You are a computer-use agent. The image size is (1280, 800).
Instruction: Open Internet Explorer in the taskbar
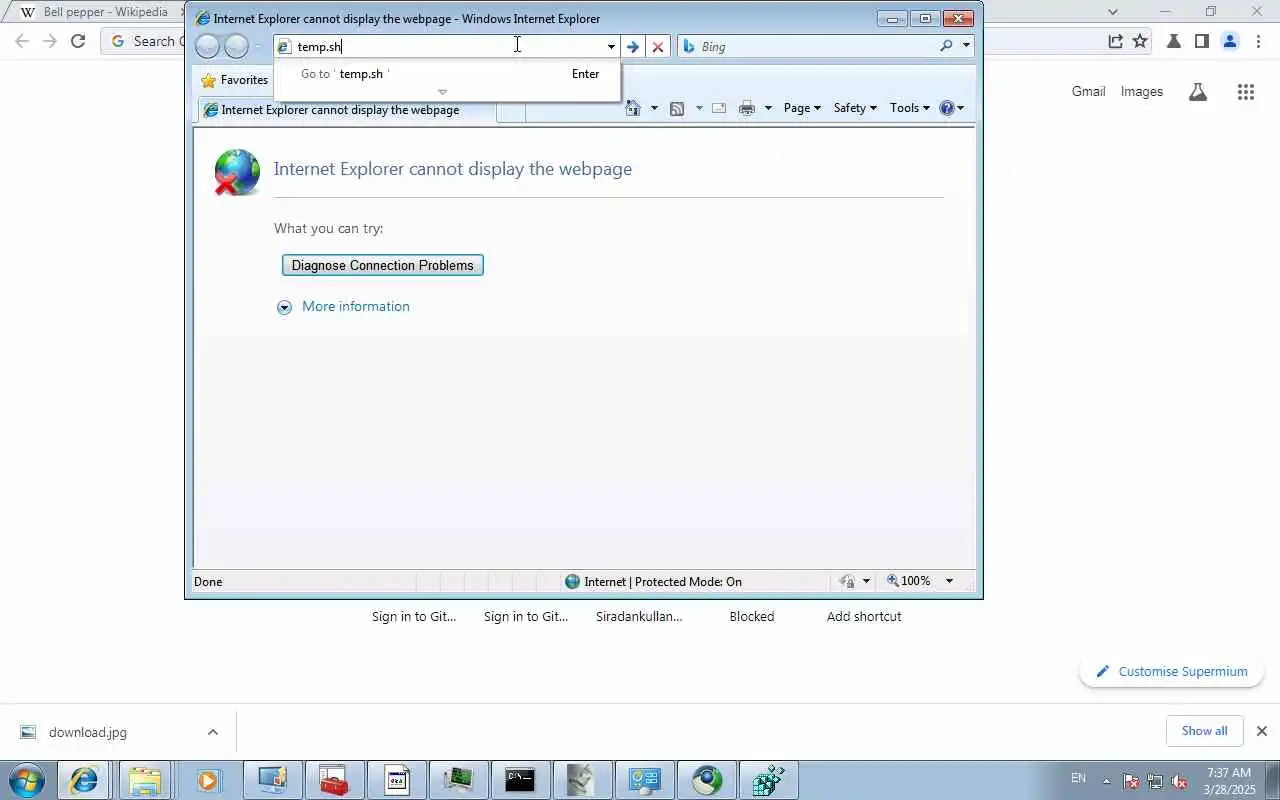coord(83,780)
